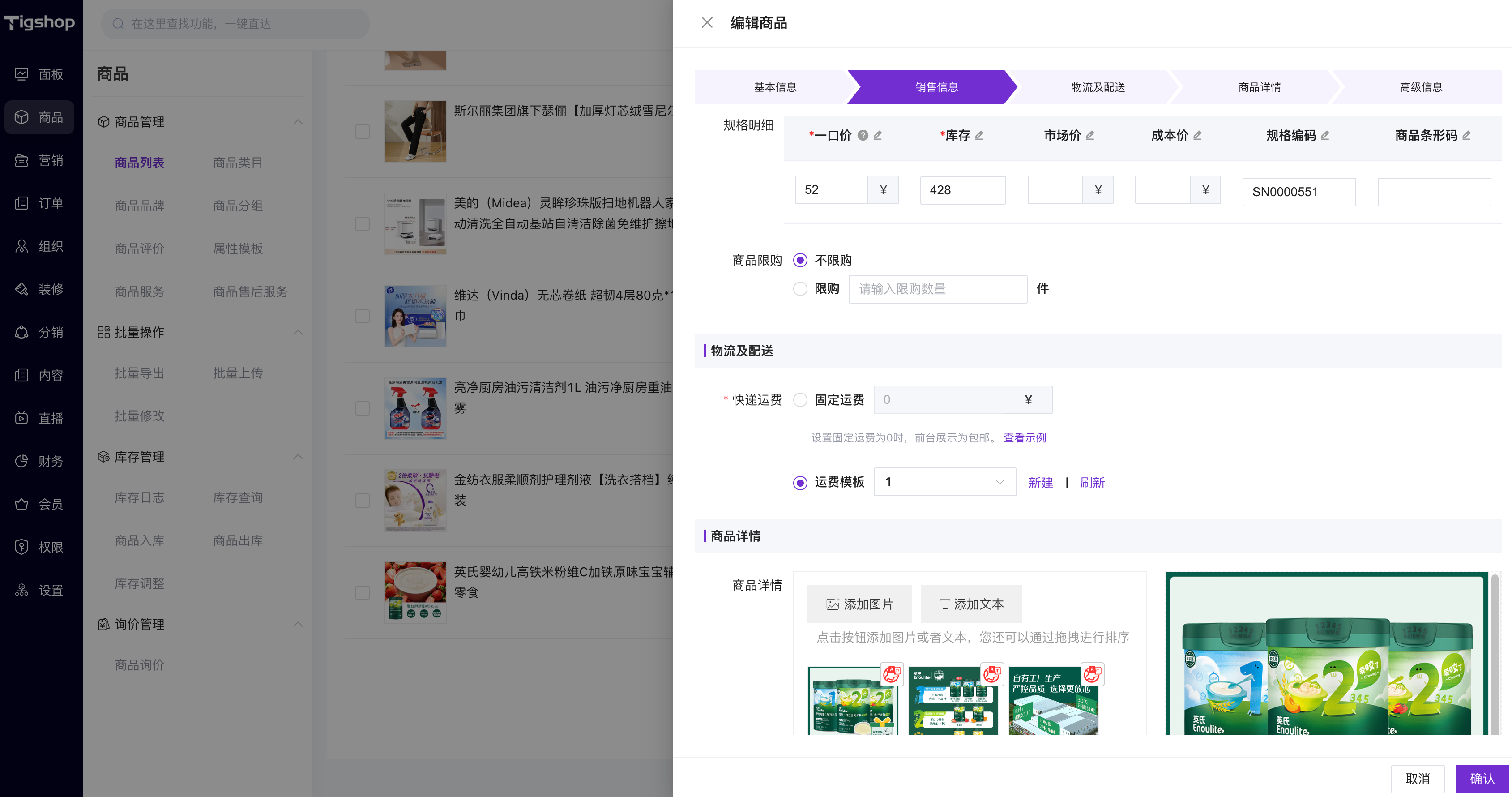Check the 斯尔丽集团旗下瑟俪 product row checkbox

(363, 132)
